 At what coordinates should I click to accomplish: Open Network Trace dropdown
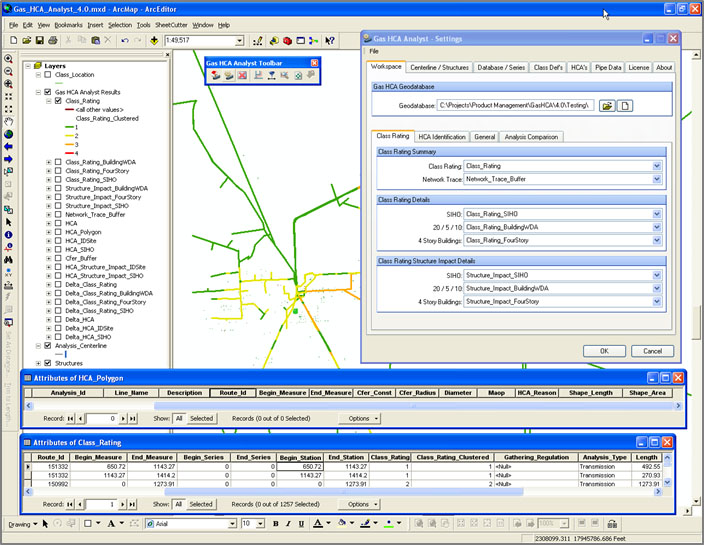point(656,179)
